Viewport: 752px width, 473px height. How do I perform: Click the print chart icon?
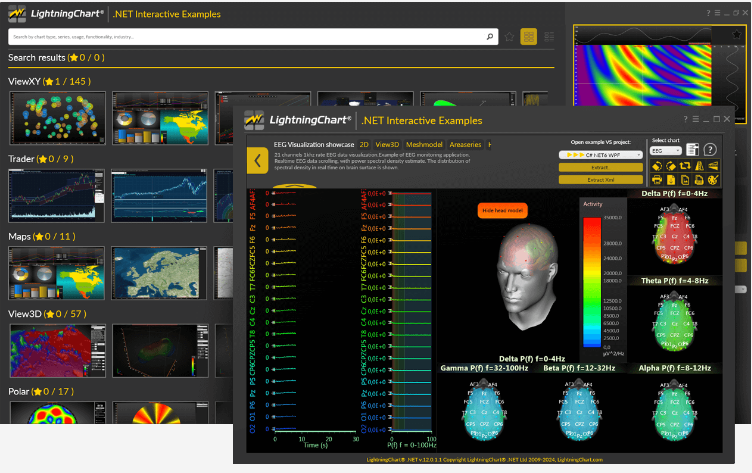tap(657, 180)
